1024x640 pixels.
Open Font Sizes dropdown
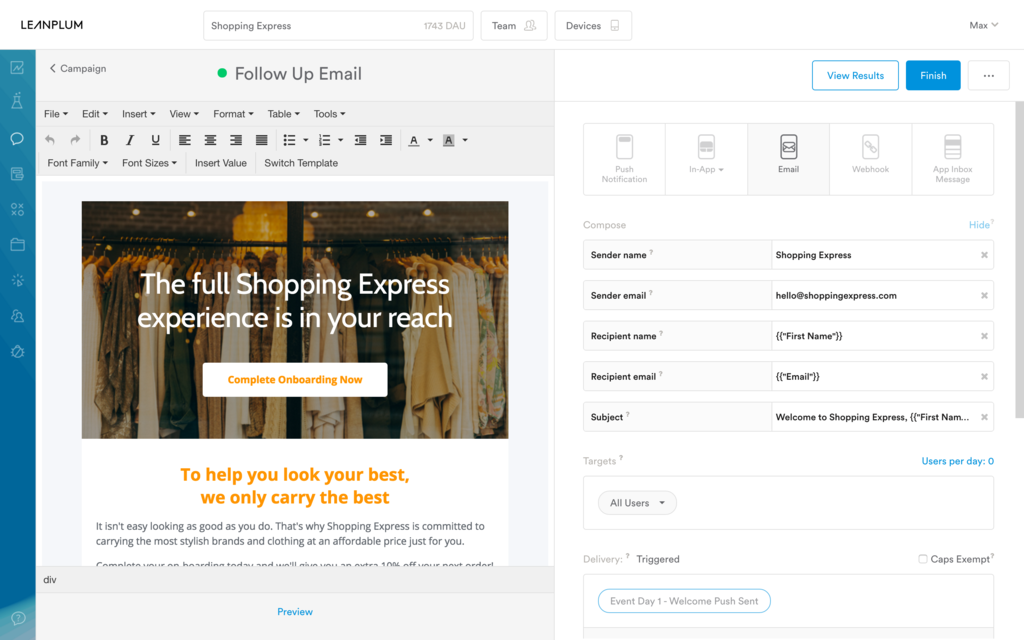tap(150, 163)
